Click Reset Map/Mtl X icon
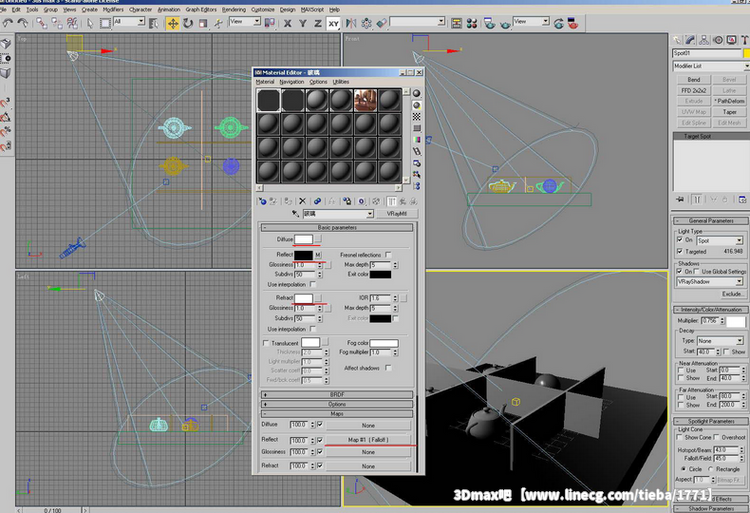Image resolution: width=750 pixels, height=513 pixels. [x=302, y=201]
